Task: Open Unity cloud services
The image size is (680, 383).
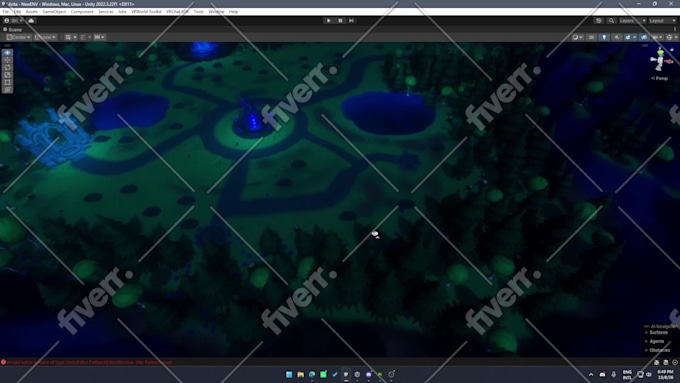Action: pos(31,20)
